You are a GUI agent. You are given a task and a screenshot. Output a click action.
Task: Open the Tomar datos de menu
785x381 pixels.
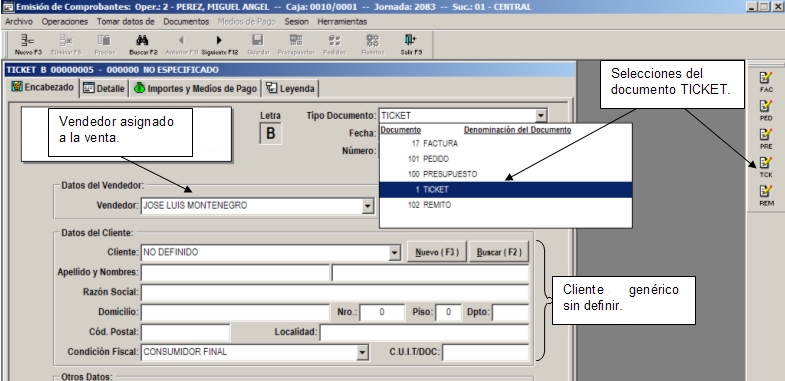tap(126, 22)
